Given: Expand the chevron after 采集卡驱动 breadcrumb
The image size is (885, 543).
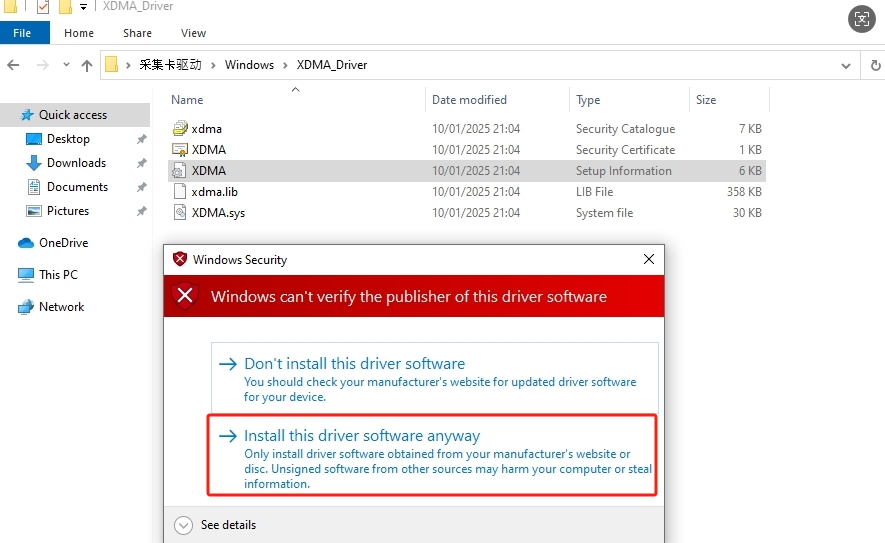Looking at the screenshot, I should (213, 65).
